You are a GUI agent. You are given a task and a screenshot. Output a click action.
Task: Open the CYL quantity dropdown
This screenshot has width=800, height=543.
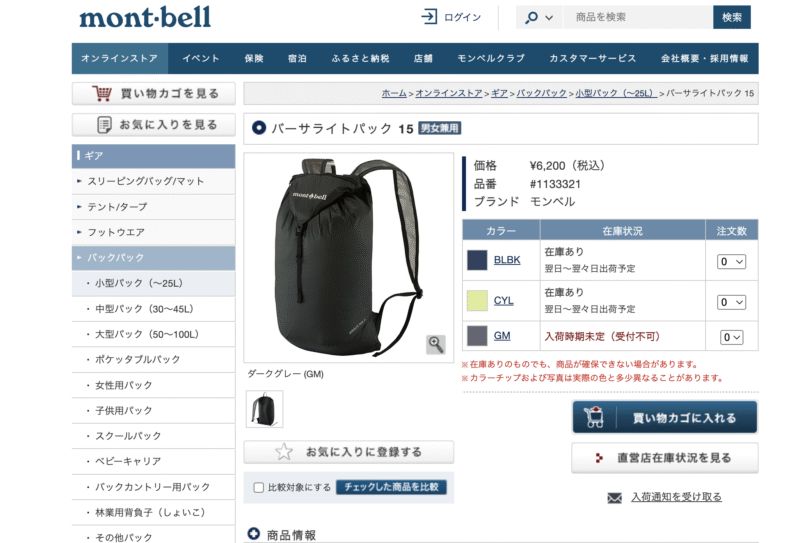tap(732, 302)
